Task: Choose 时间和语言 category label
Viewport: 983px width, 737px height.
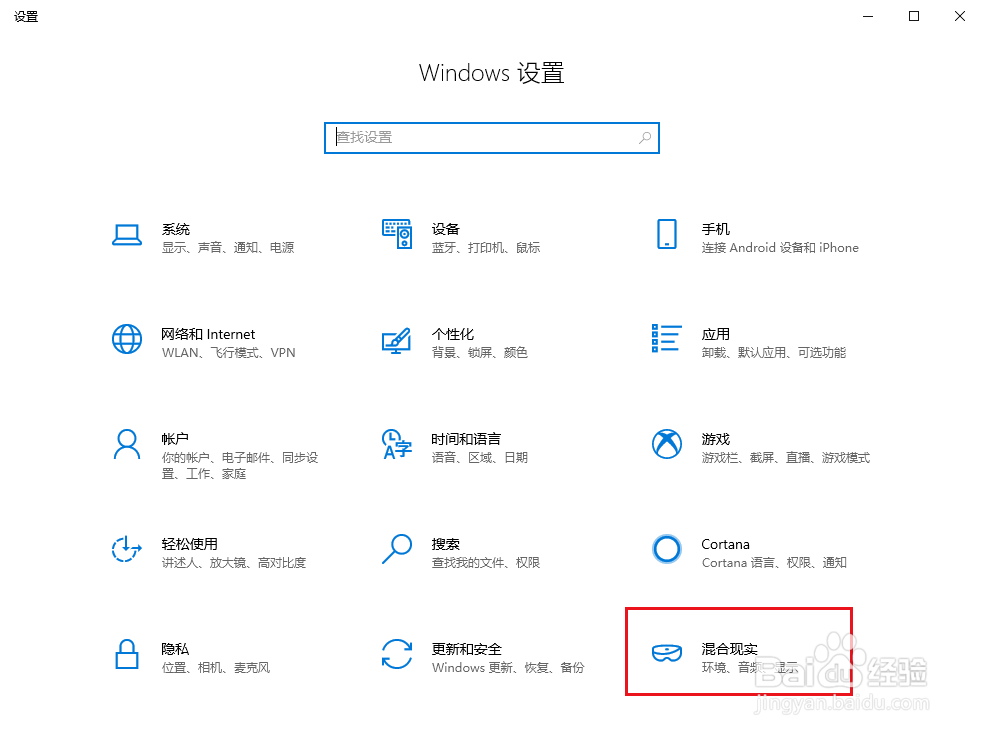Action: [466, 439]
